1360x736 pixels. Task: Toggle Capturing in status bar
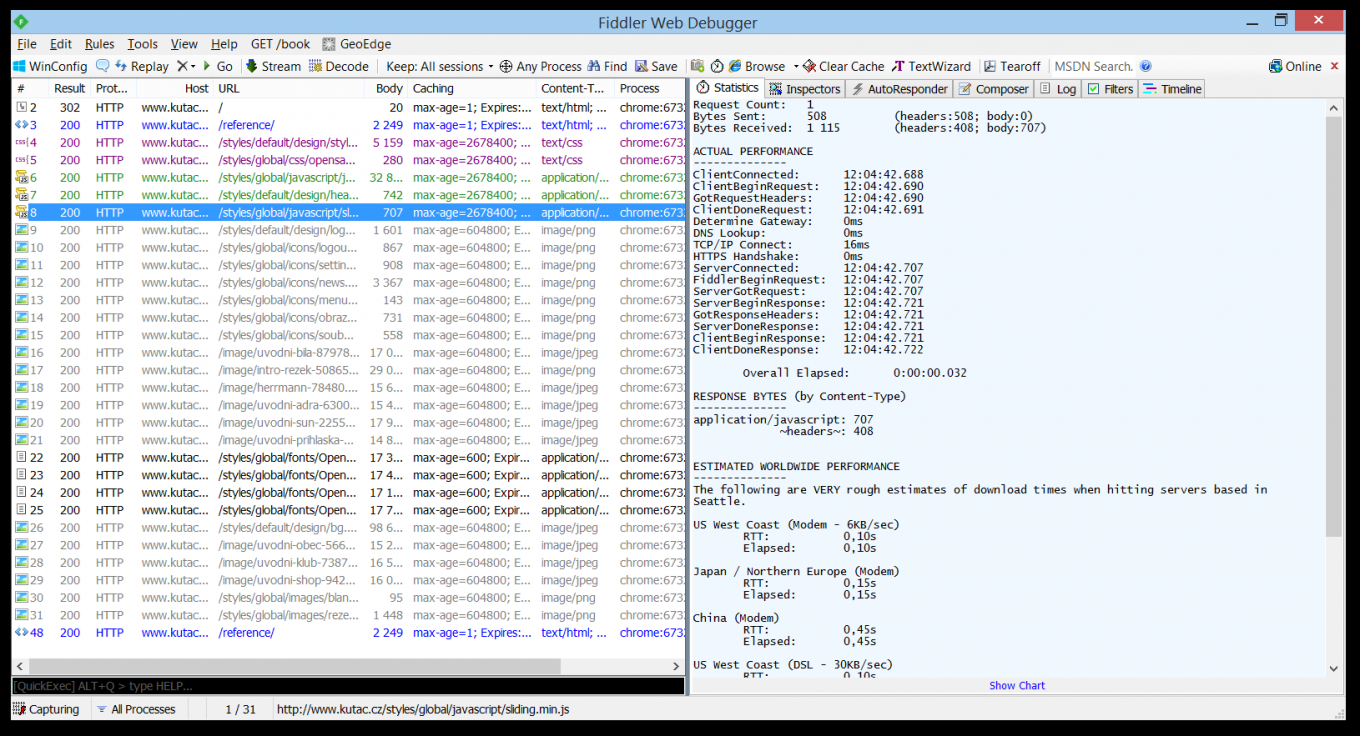click(x=48, y=709)
